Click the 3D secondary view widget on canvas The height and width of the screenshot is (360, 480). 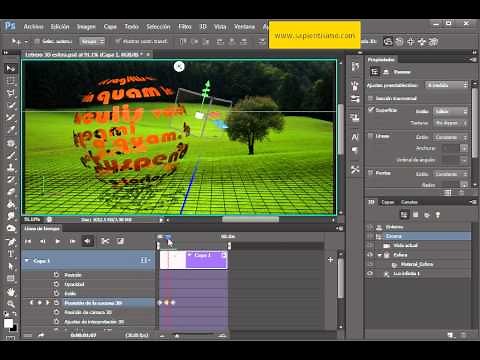179,67
